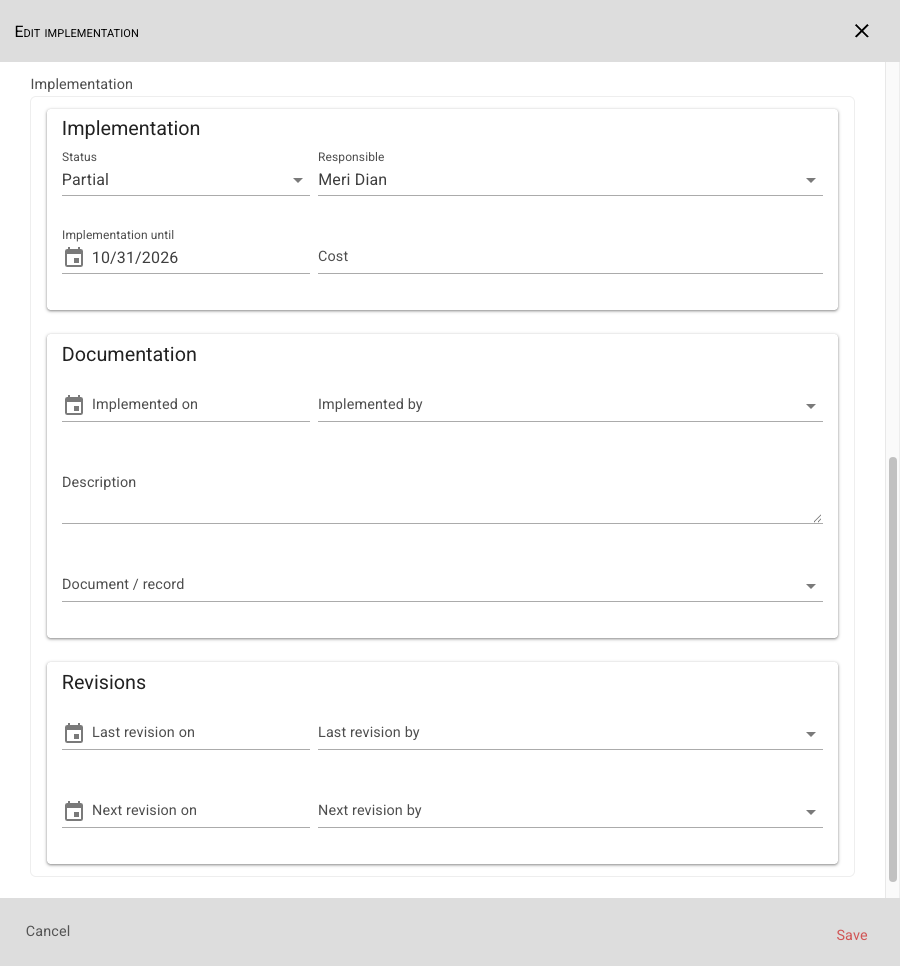Expand the Implemented by dropdown
The height and width of the screenshot is (966, 900).
(570, 405)
